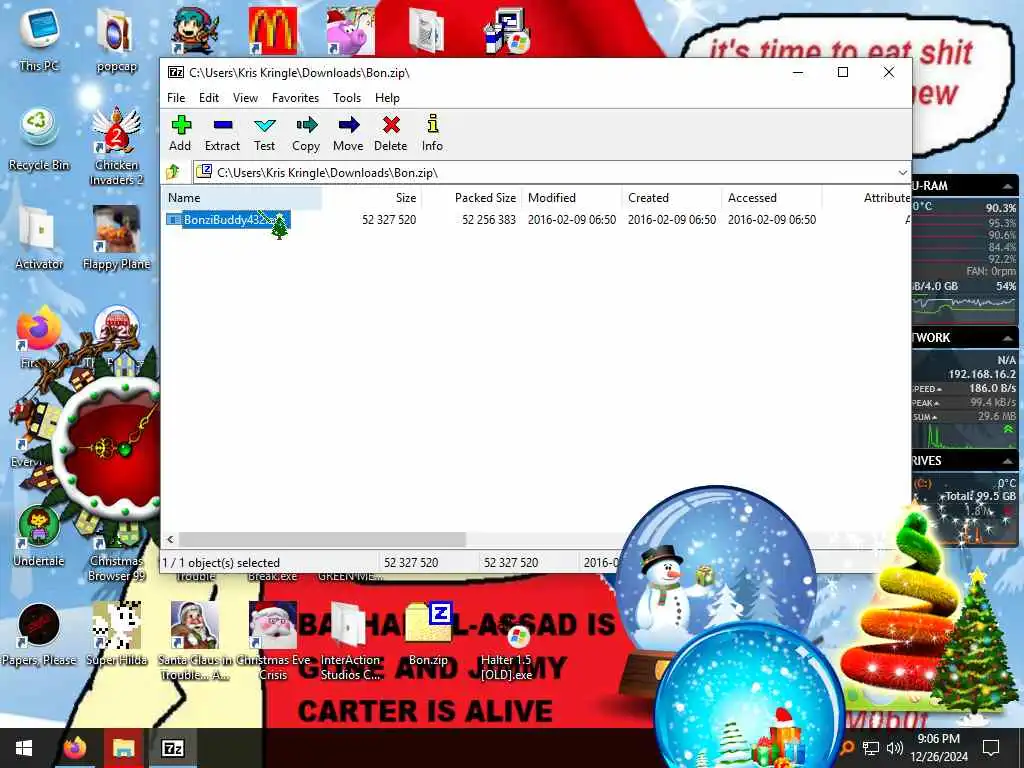Launch the Flappy Plane desktop shortcut
The height and width of the screenshot is (768, 1024).
116,238
